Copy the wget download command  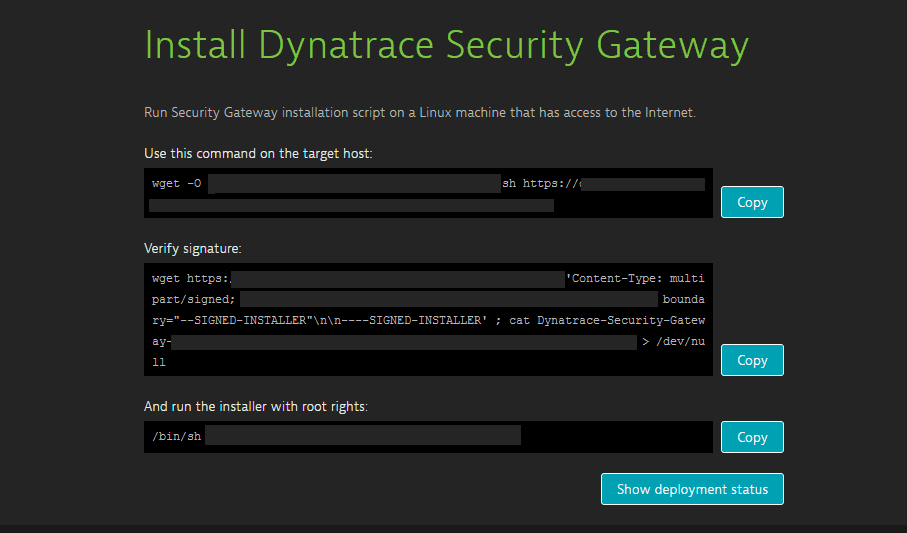tap(752, 202)
